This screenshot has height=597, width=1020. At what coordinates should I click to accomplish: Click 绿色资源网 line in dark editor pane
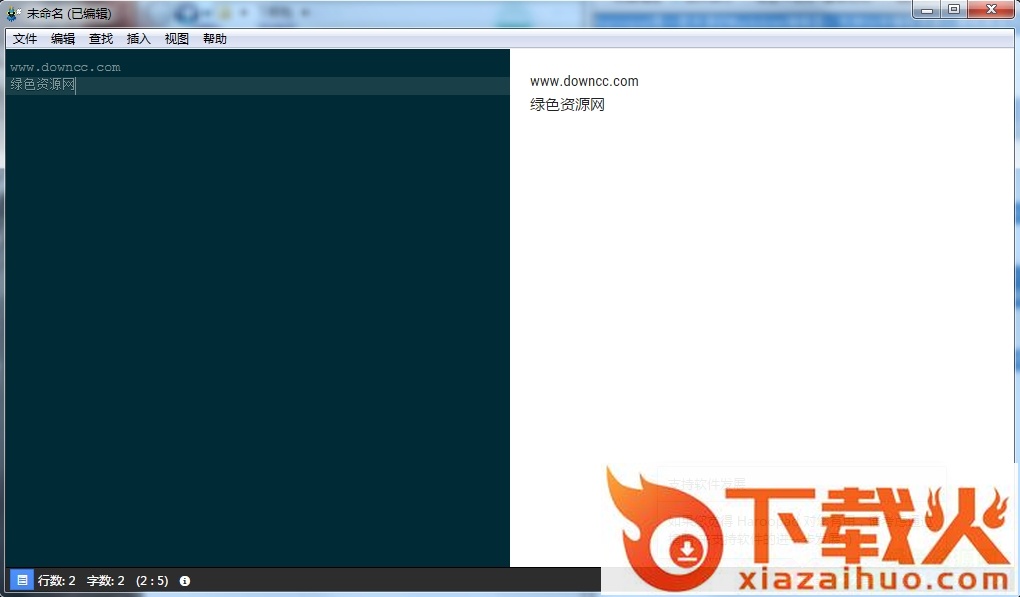43,85
